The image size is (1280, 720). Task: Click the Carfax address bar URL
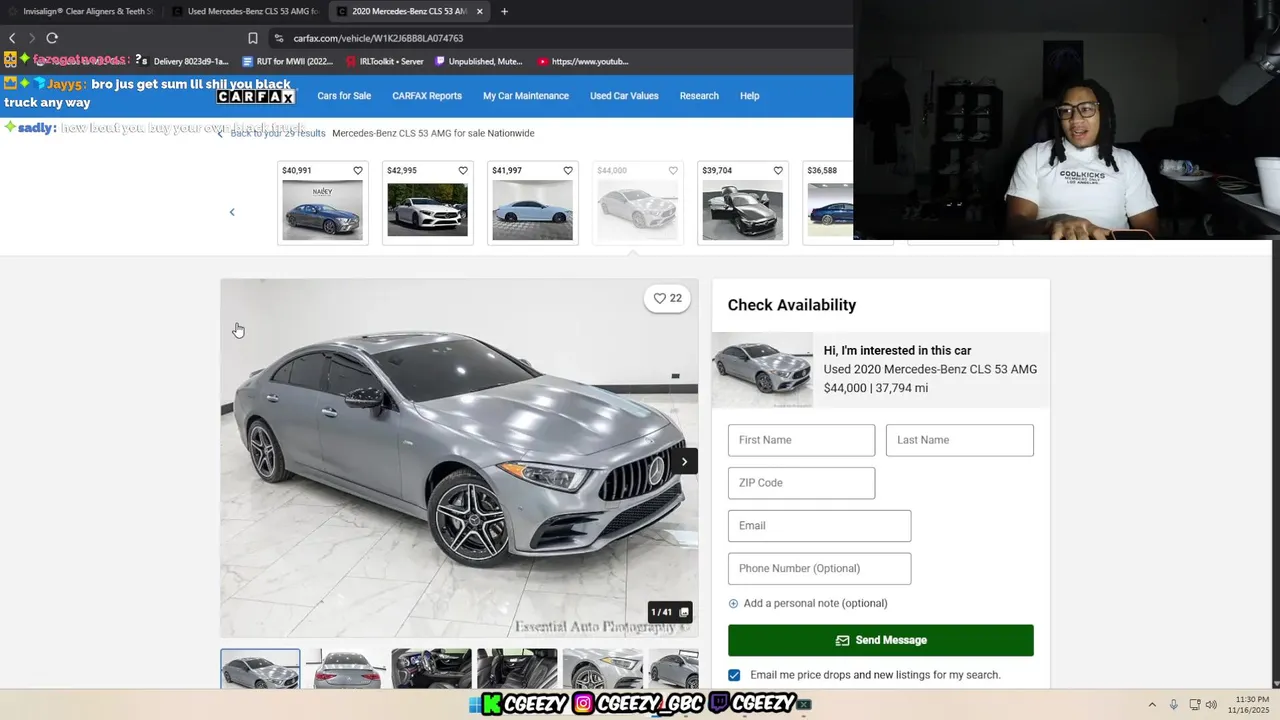(x=378, y=38)
